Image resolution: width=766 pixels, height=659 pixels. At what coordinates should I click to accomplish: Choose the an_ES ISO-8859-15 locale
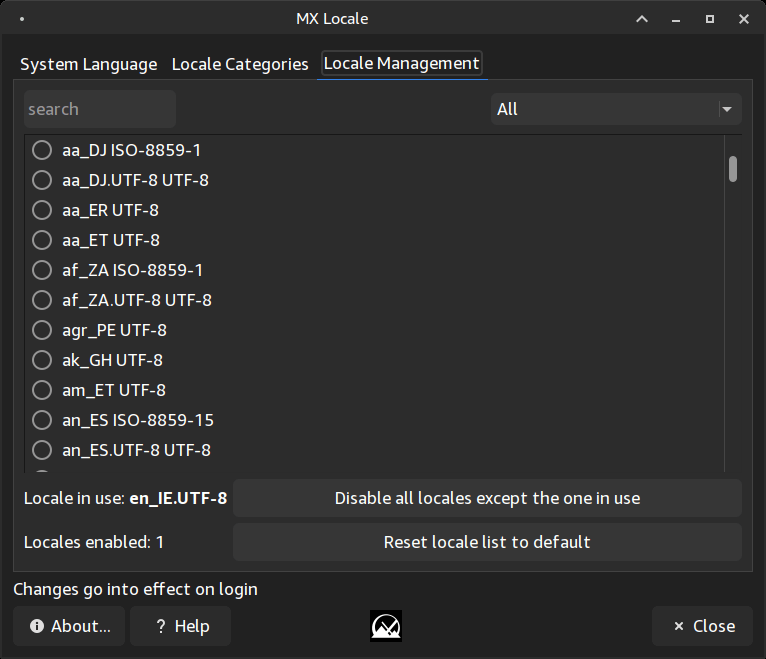tap(42, 420)
